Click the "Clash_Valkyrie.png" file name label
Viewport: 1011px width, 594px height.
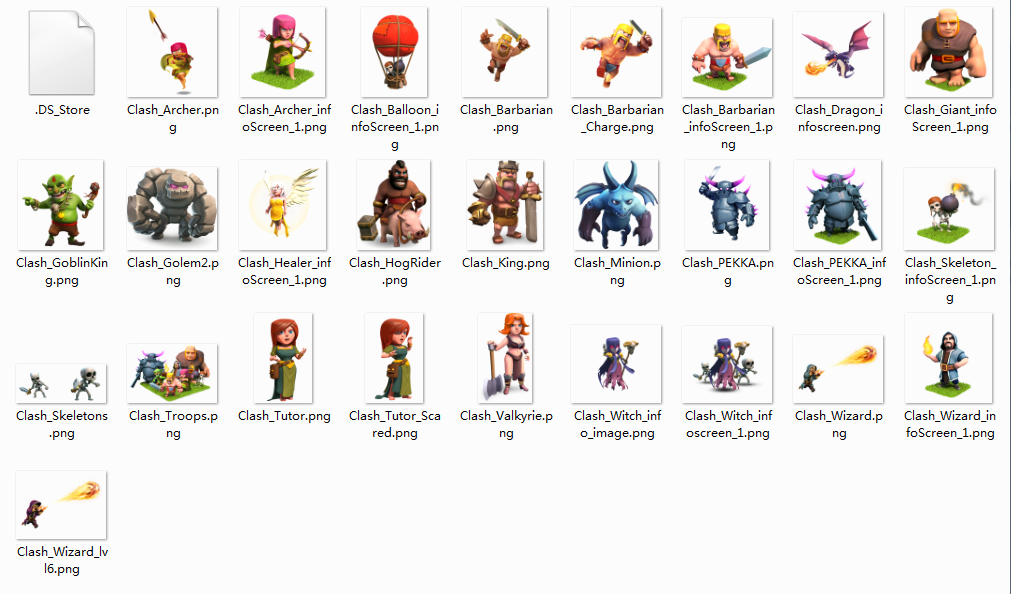[x=506, y=424]
